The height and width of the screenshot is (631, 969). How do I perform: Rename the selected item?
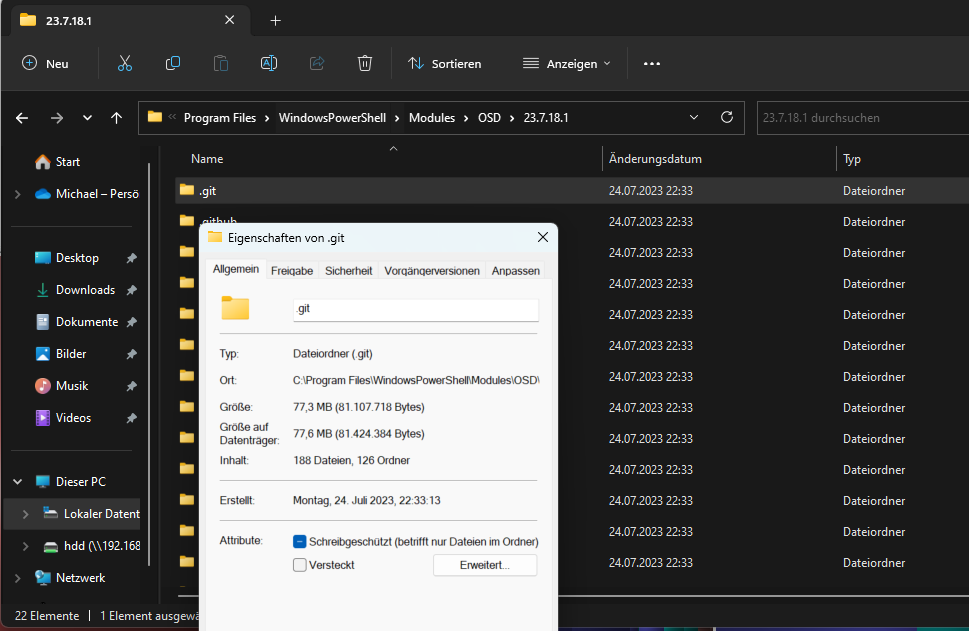click(x=268, y=63)
